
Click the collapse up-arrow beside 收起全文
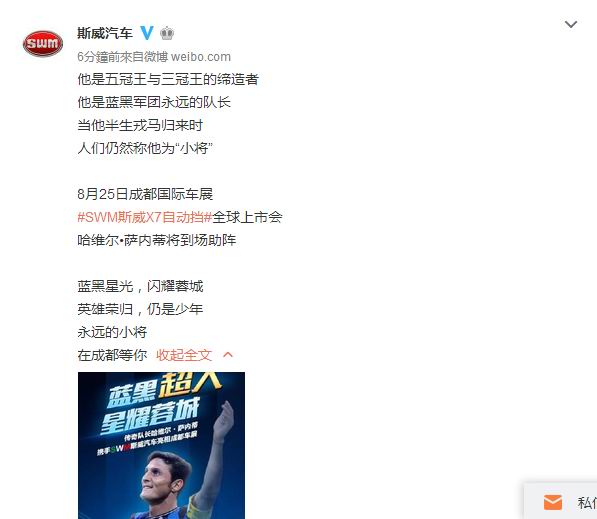(x=228, y=355)
